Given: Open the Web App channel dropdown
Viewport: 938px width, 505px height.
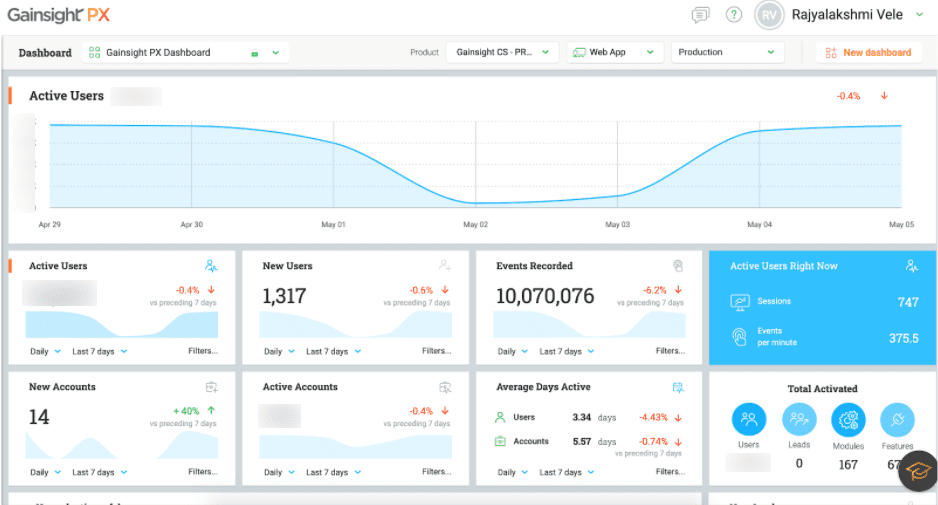Looking at the screenshot, I should click(615, 52).
